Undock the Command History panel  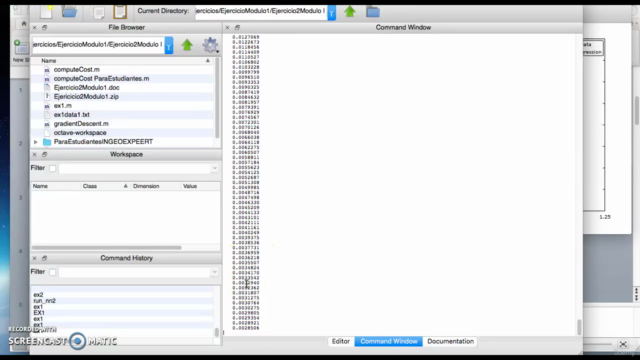pos(44,258)
